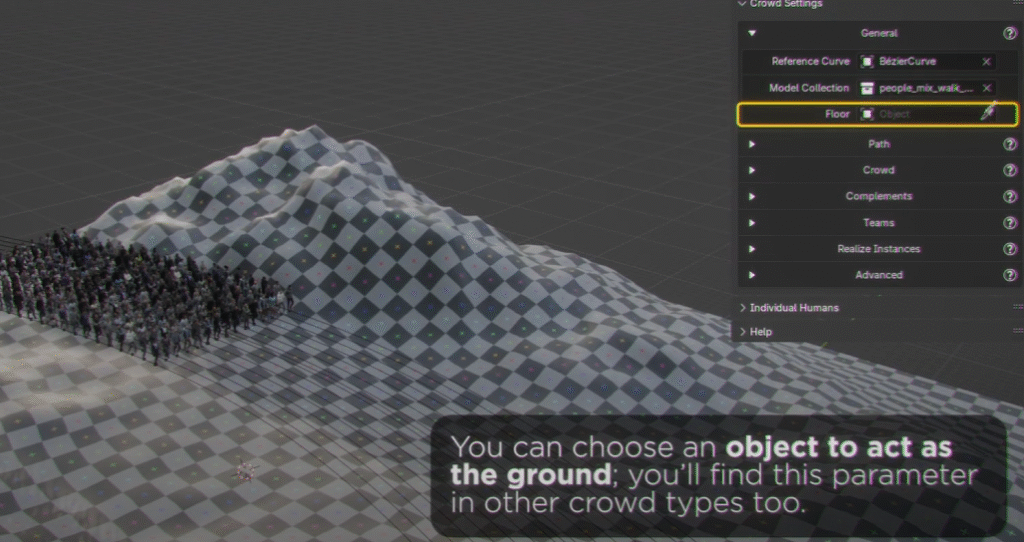1024x542 pixels.
Task: Click the question mark next to Teams
Action: [1009, 223]
